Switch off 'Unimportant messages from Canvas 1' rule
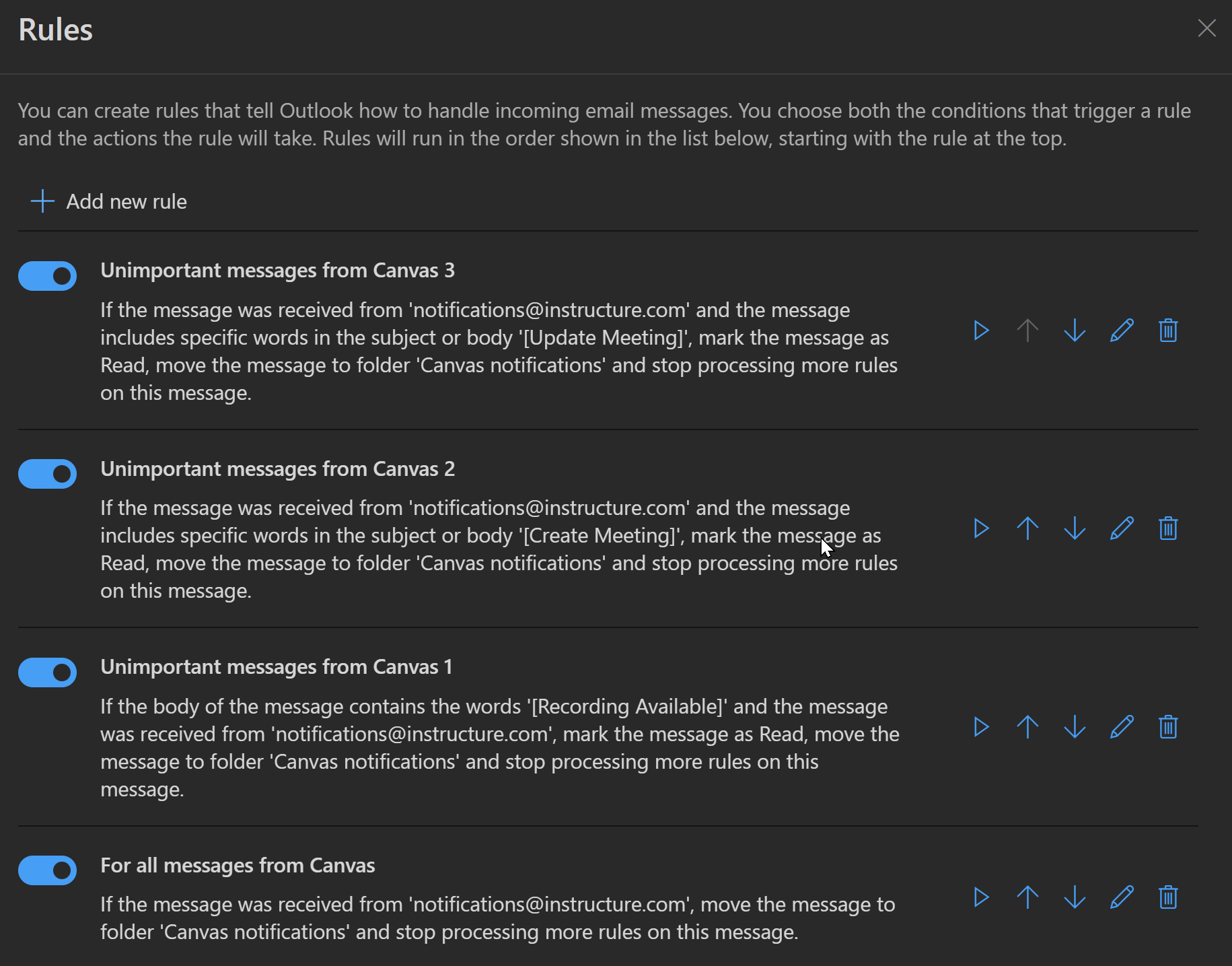This screenshot has height=966, width=1232. coord(47,672)
